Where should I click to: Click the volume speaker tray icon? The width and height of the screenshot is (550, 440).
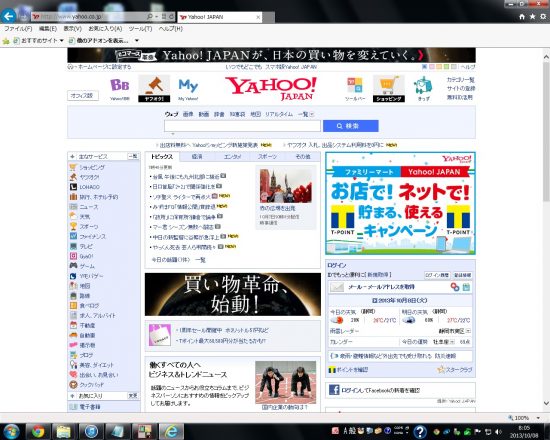[498, 432]
